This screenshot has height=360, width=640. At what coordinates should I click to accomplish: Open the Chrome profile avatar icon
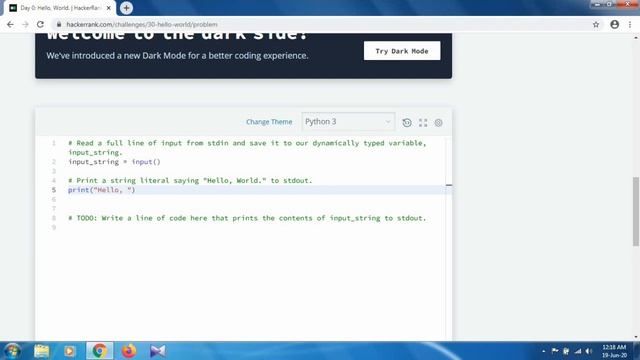pyautogui.click(x=614, y=24)
